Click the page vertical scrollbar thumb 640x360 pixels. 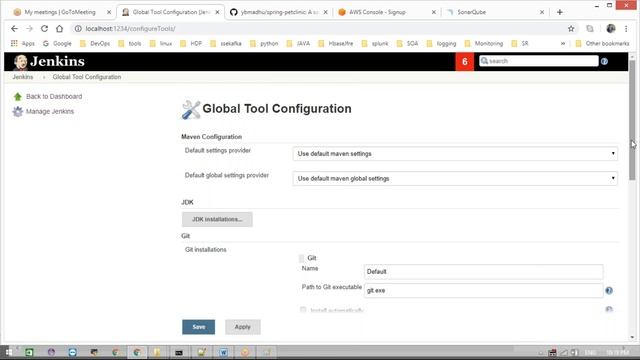coord(632,120)
